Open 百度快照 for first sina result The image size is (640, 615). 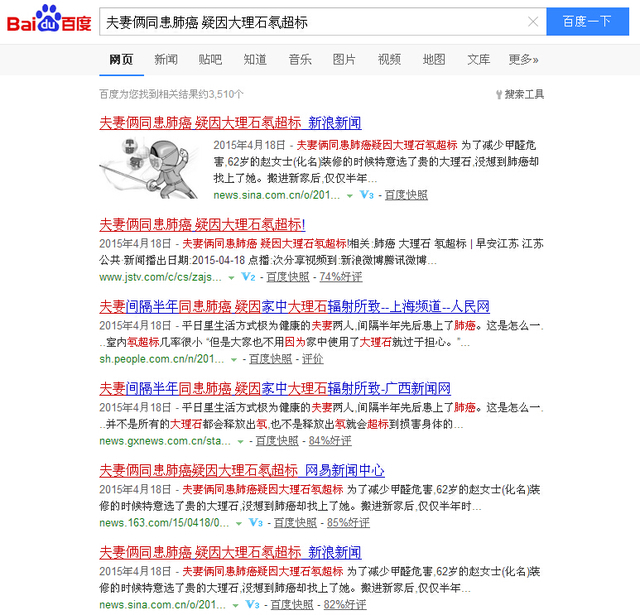point(406,195)
